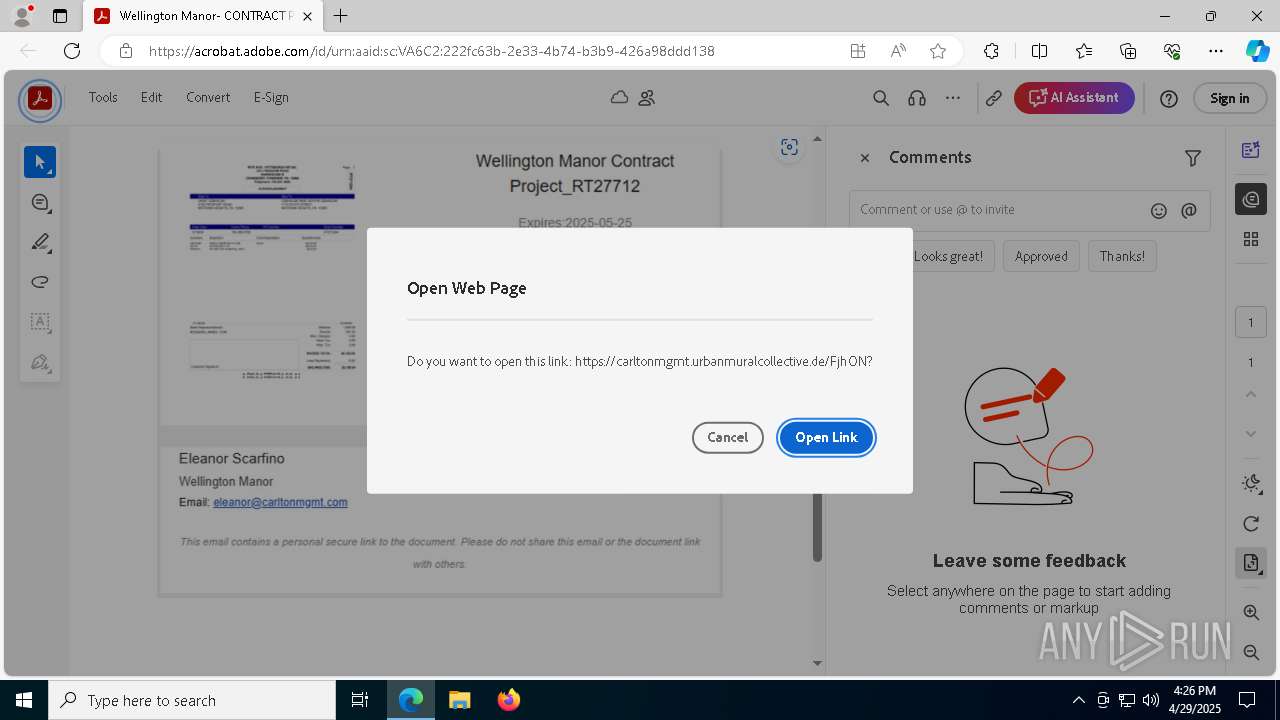Choose the add comment tool

point(40,202)
